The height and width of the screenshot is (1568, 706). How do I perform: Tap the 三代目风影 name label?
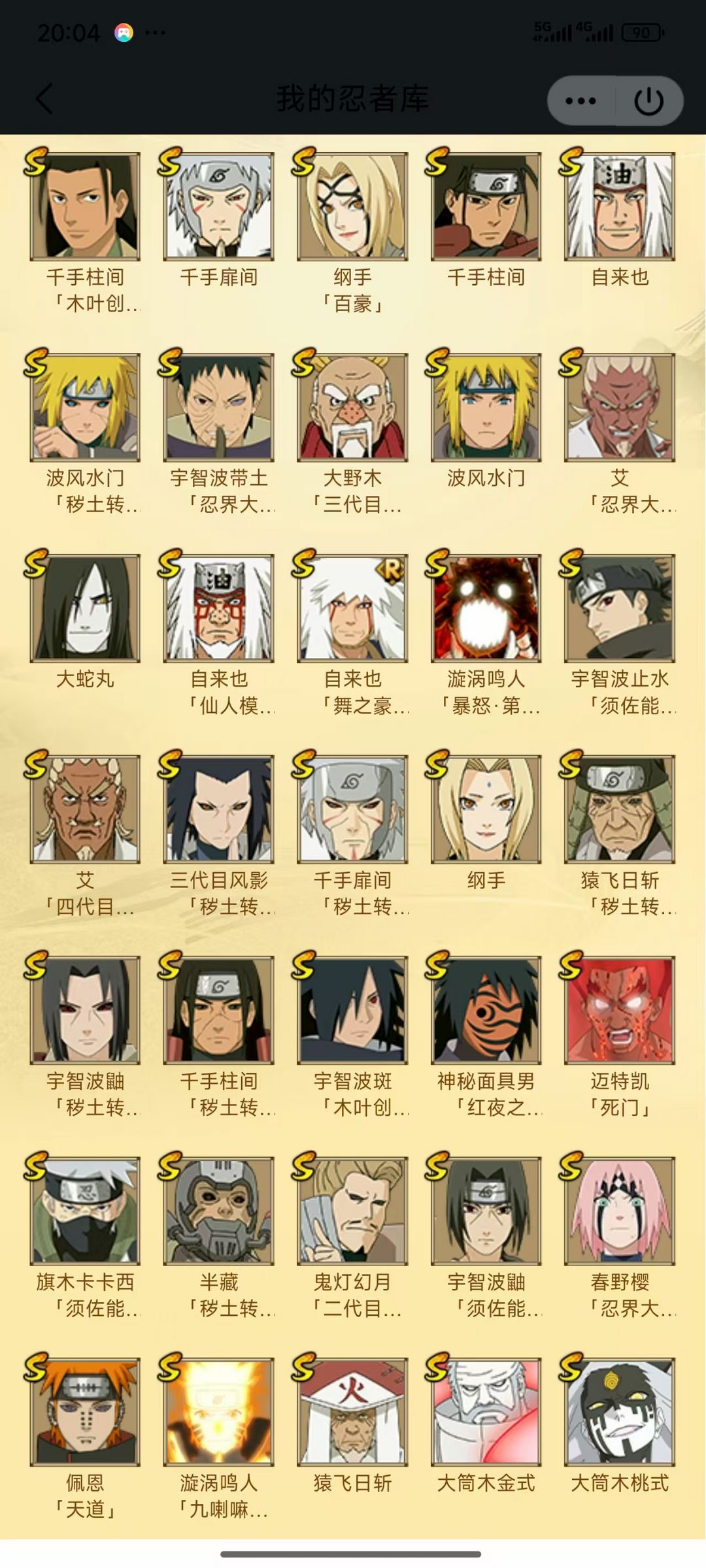(x=219, y=880)
